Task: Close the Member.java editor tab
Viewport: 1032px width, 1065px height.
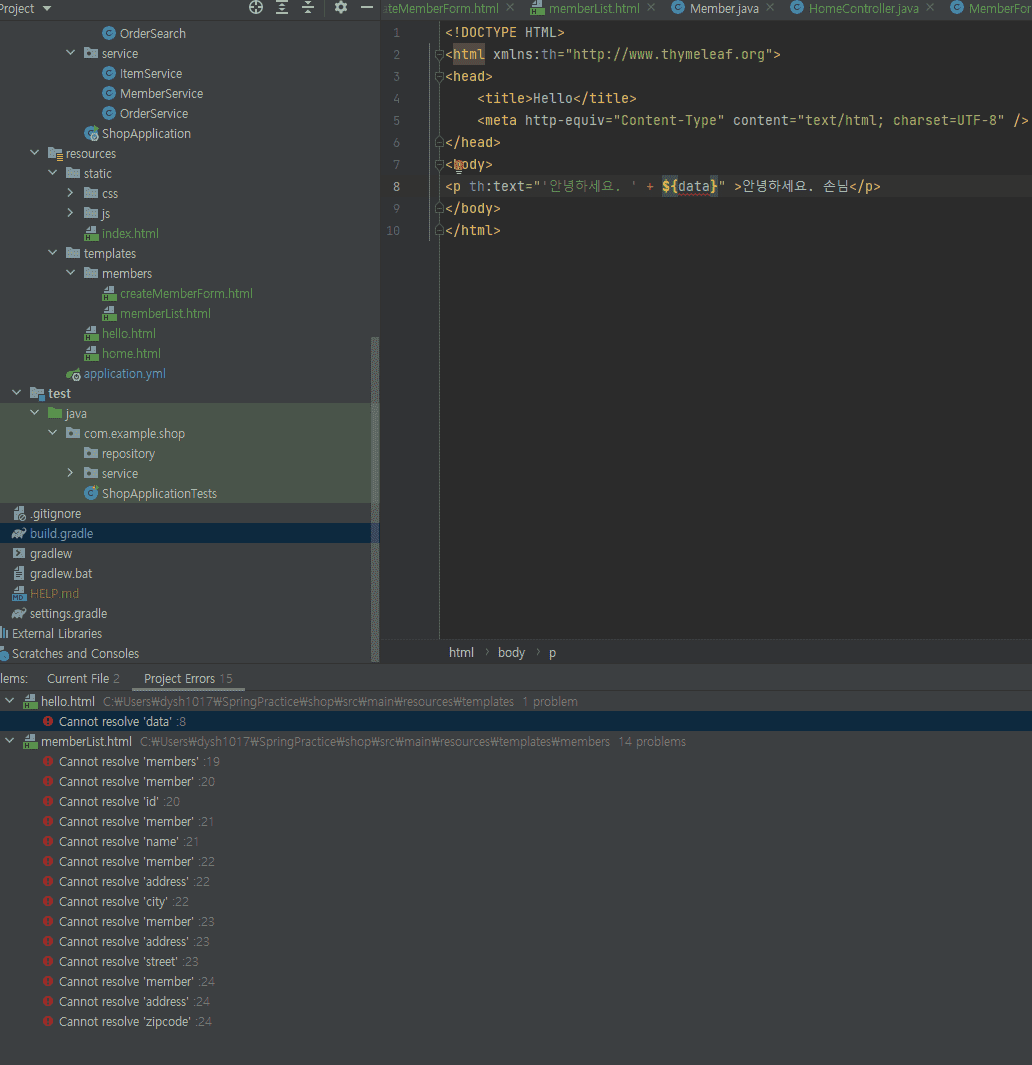Action: point(770,7)
